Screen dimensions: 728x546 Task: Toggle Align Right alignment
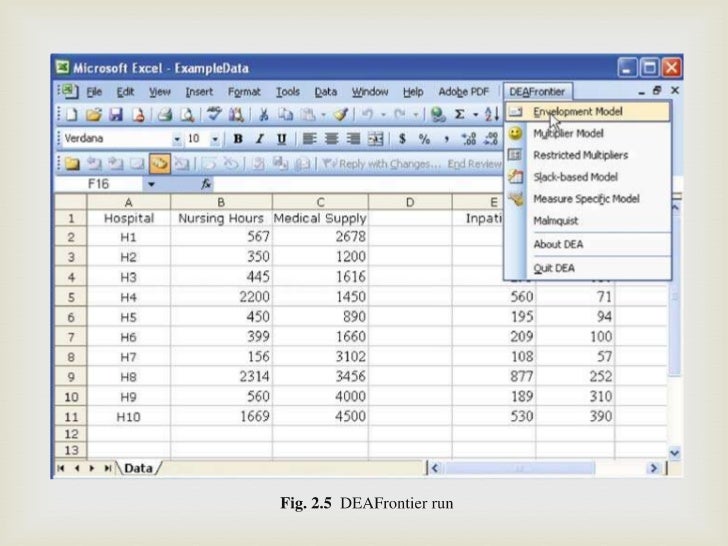353,139
